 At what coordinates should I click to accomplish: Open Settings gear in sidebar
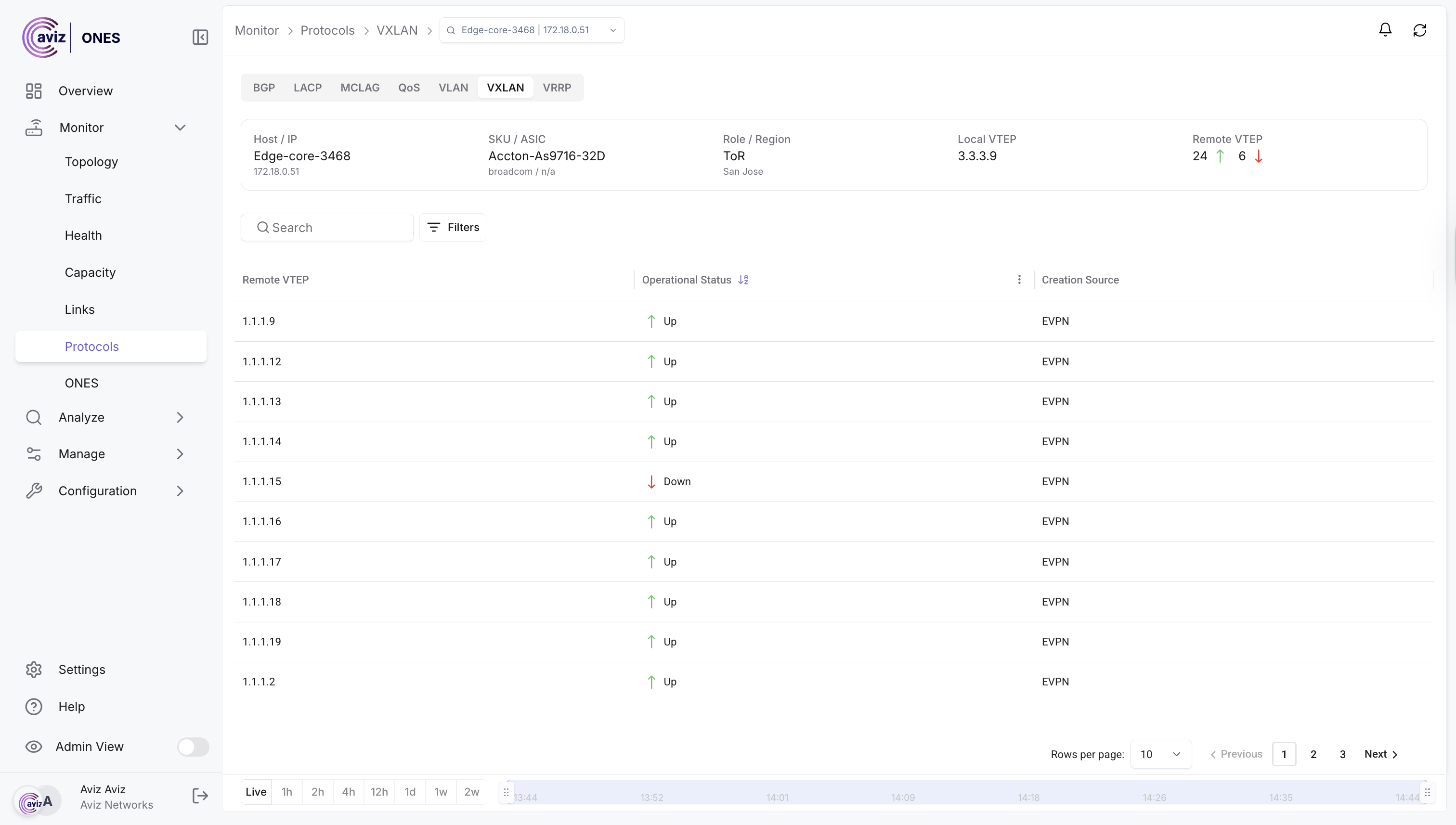[34, 670]
